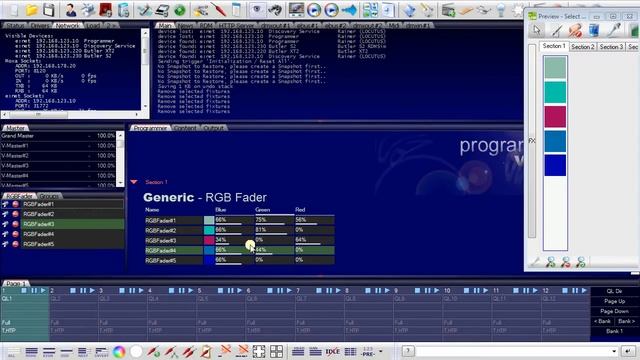Click the network log scroll-up arrow
This screenshot has width=640, height=360.
click(x=145, y=32)
